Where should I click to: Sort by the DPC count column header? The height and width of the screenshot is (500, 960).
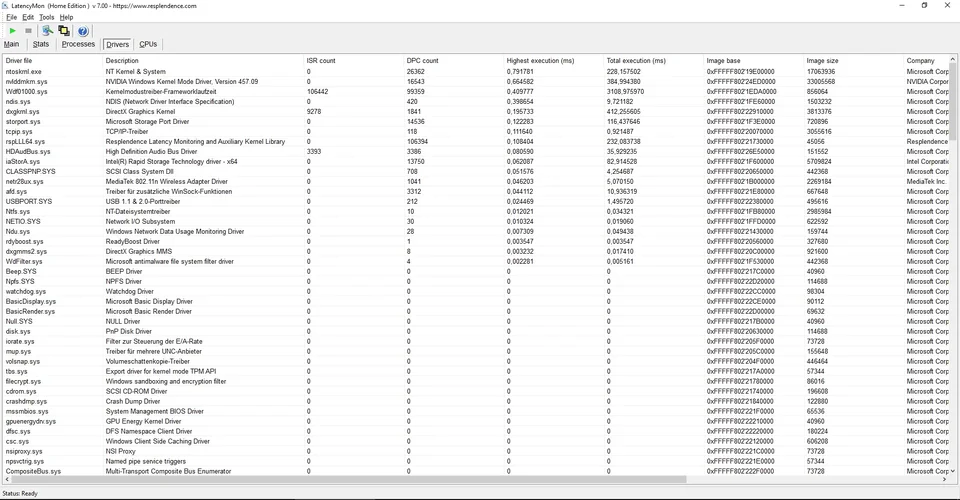pos(454,61)
